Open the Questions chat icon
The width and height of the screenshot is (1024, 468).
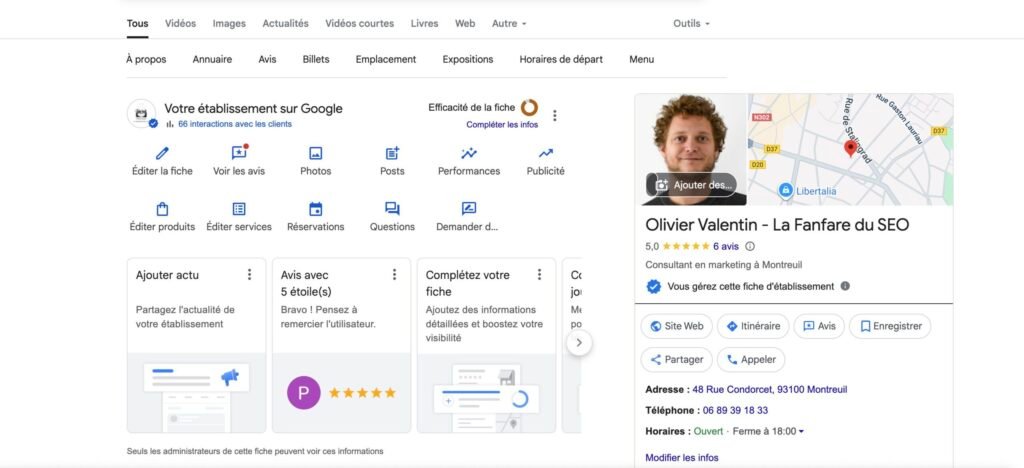tap(392, 209)
